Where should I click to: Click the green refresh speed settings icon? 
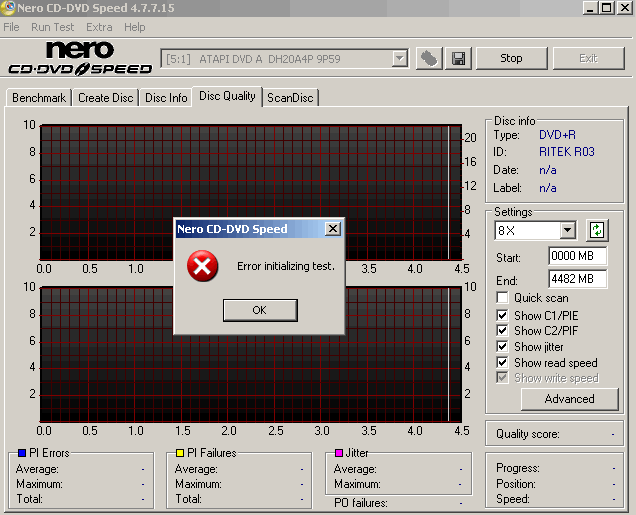pyautogui.click(x=597, y=230)
